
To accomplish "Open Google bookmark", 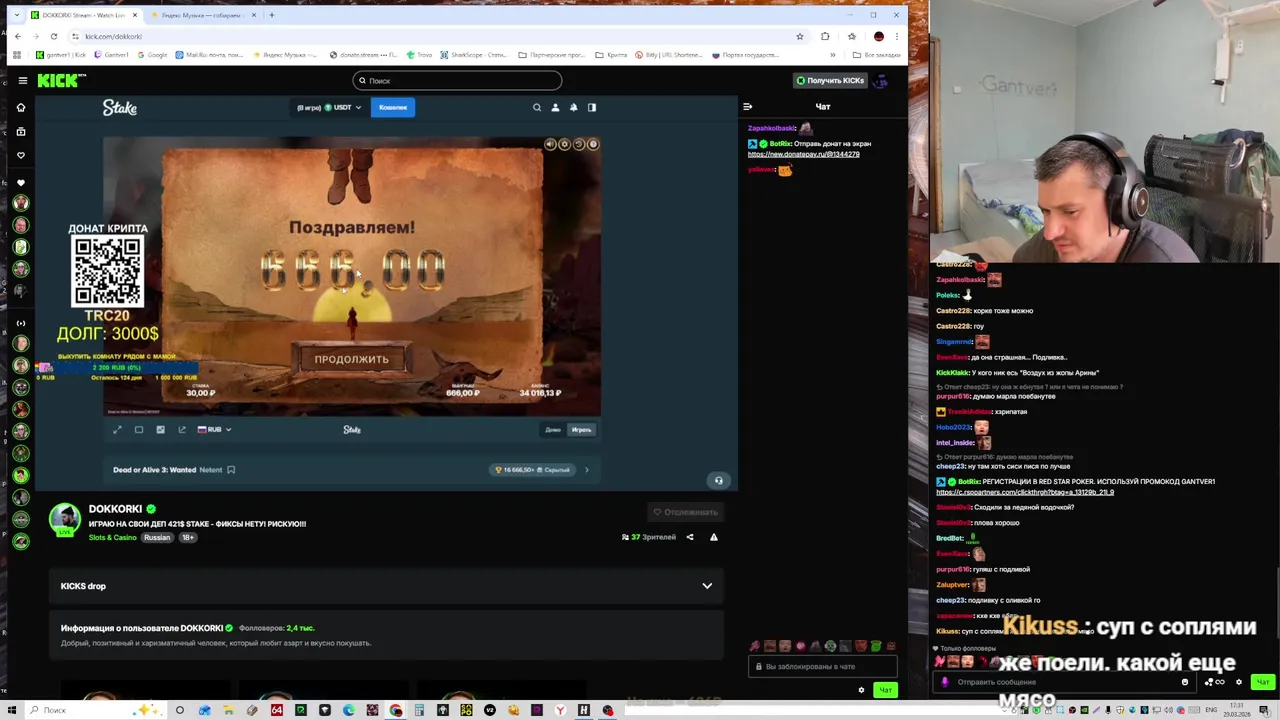I will (152, 55).
